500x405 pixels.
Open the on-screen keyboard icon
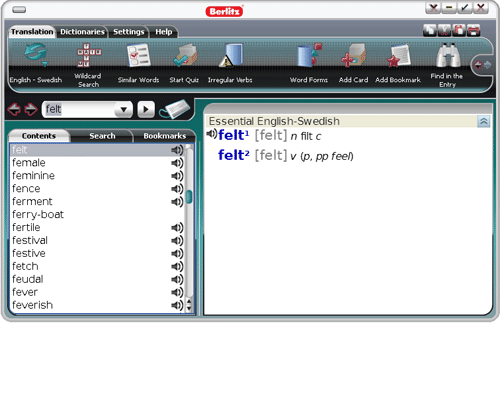click(175, 109)
